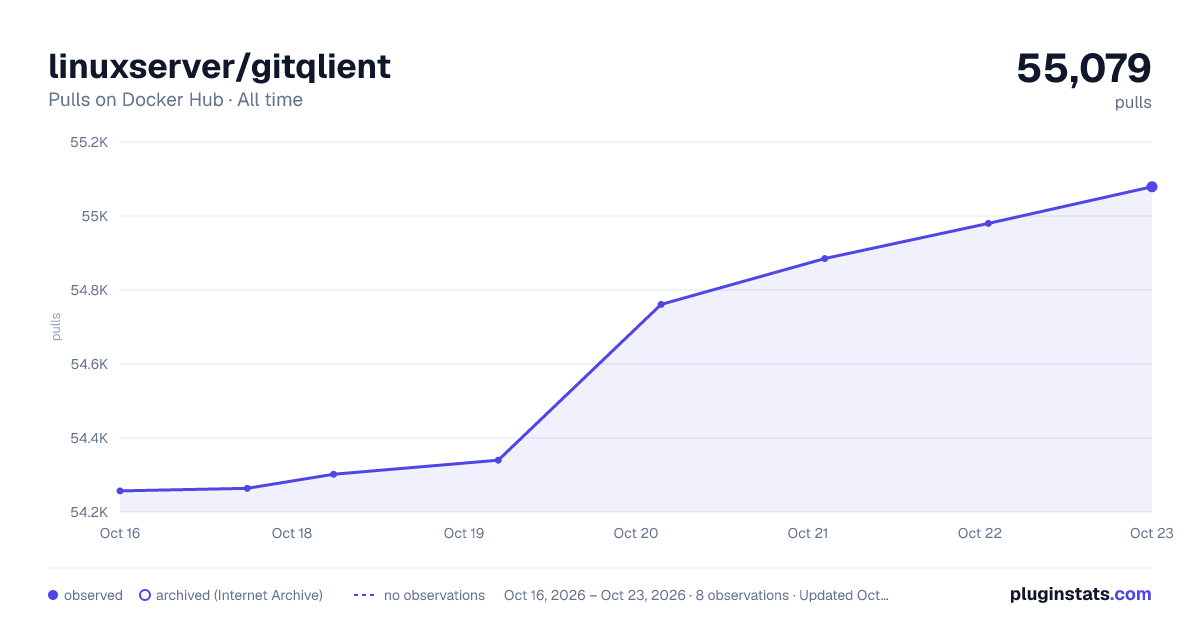Click the Oct 16 x-axis label
The width and height of the screenshot is (1200, 630).
[x=120, y=533]
